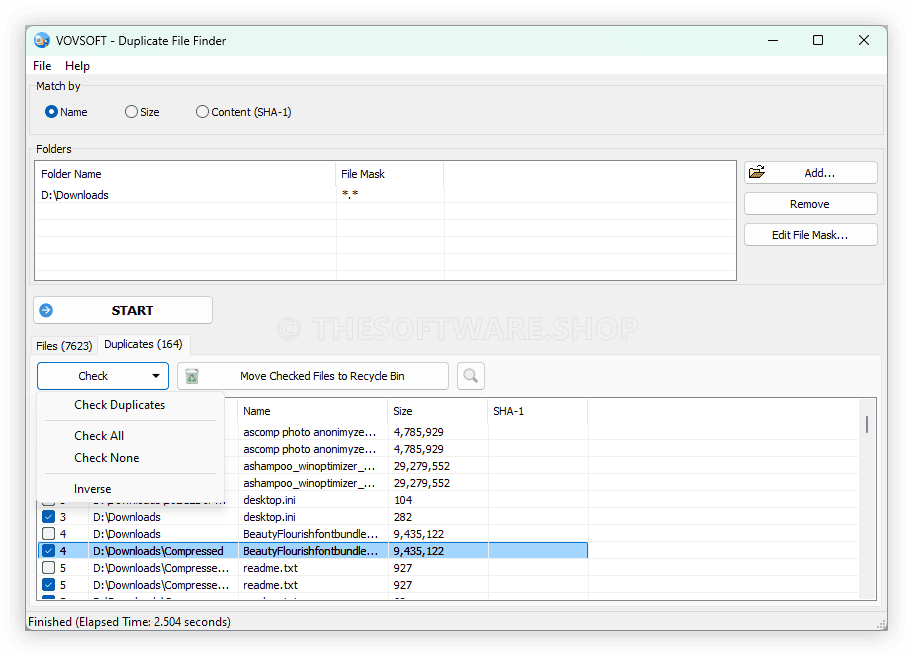
Task: Untick the second checked readme.txt row checkbox
Action: (x=48, y=584)
